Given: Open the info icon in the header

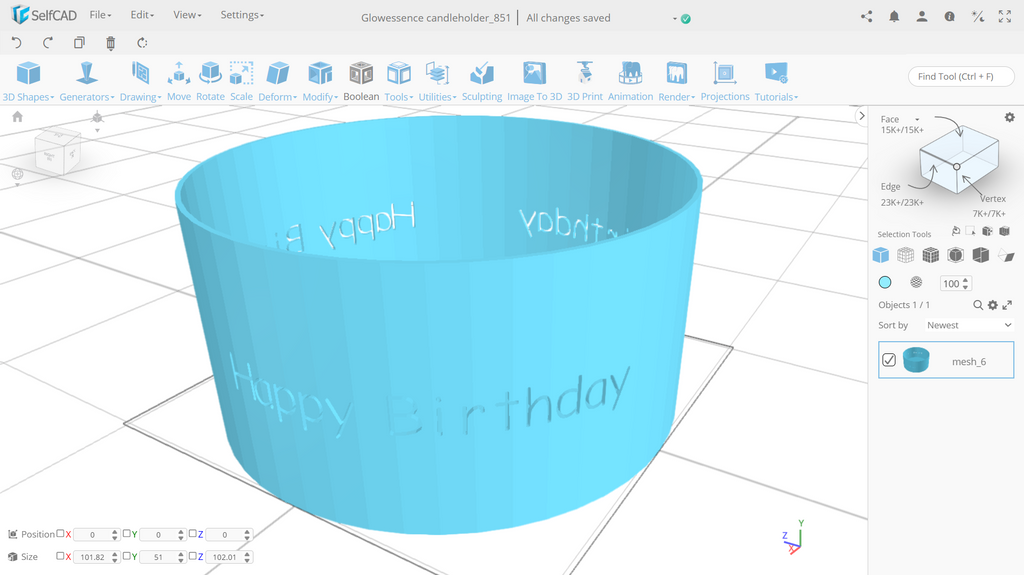Looking at the screenshot, I should pyautogui.click(x=950, y=17).
